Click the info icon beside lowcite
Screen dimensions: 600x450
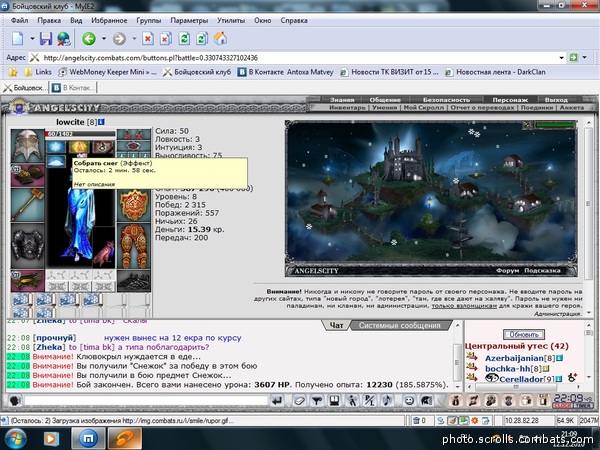(x=101, y=122)
